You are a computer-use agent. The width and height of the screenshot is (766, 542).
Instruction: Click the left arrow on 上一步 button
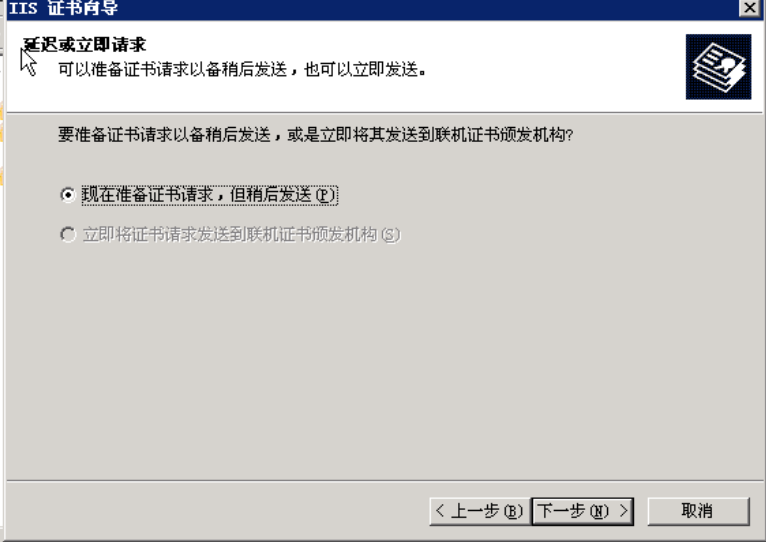(x=440, y=511)
